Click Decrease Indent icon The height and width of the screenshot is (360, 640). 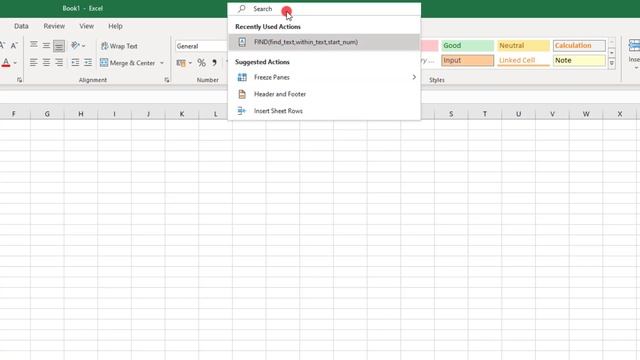(75, 62)
